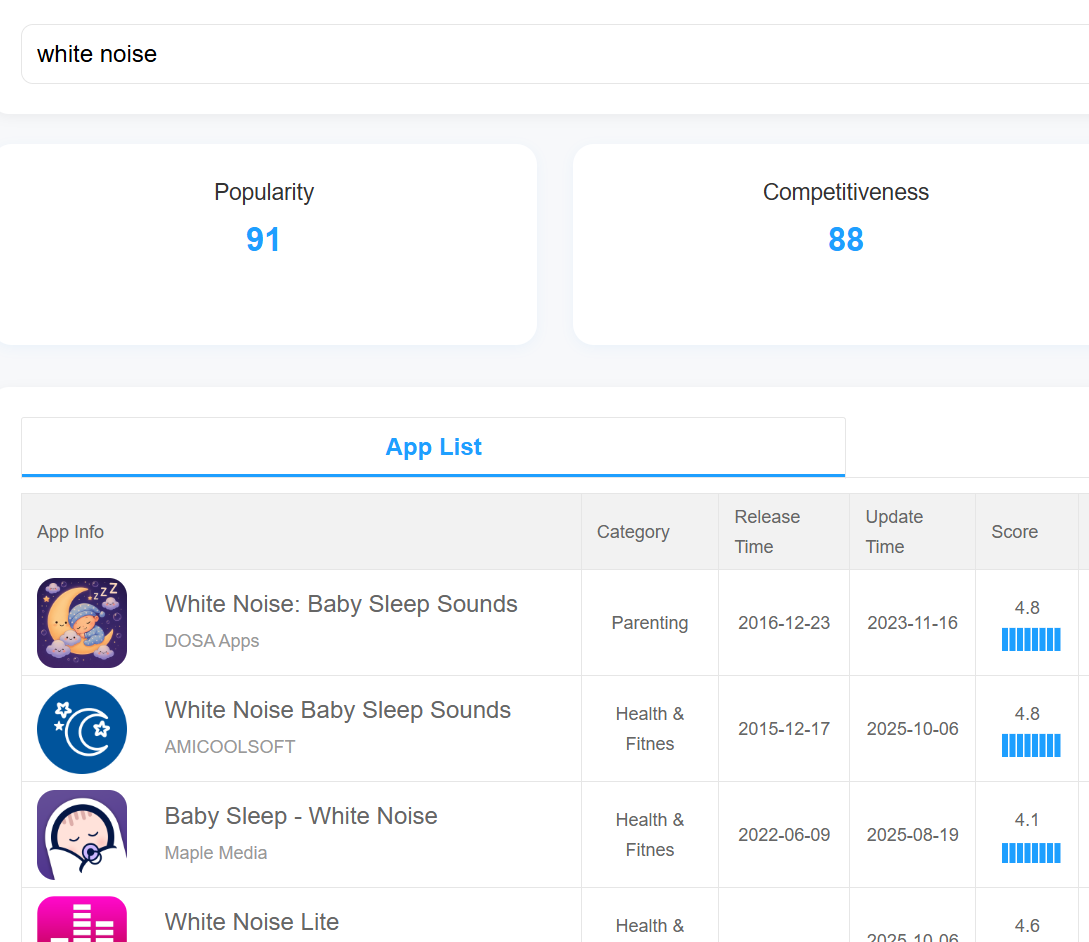The image size is (1089, 942).
Task: Click the Update Time column header
Action: click(894, 532)
